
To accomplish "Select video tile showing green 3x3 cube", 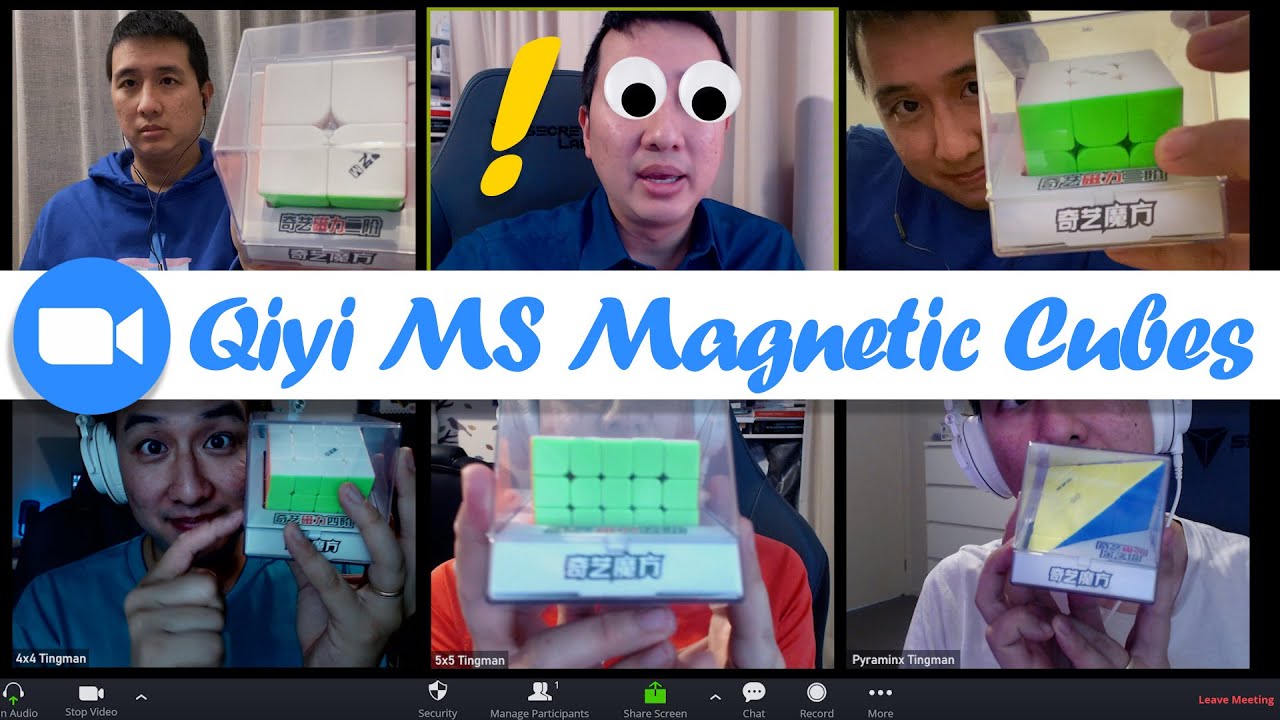I will (x=1048, y=140).
